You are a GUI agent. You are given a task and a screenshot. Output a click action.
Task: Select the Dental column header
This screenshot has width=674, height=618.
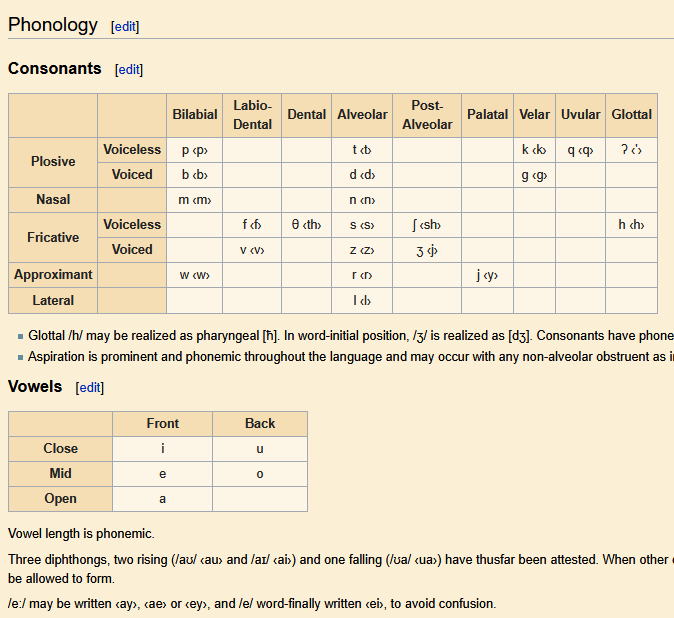[306, 115]
